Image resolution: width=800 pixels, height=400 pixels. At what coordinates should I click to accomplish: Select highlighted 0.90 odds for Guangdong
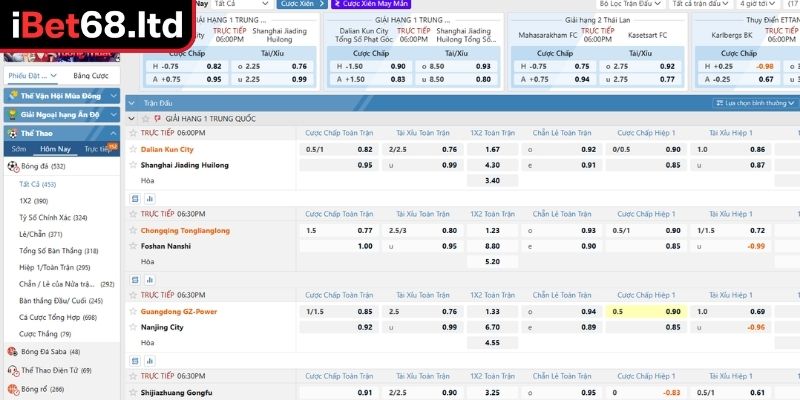click(673, 311)
